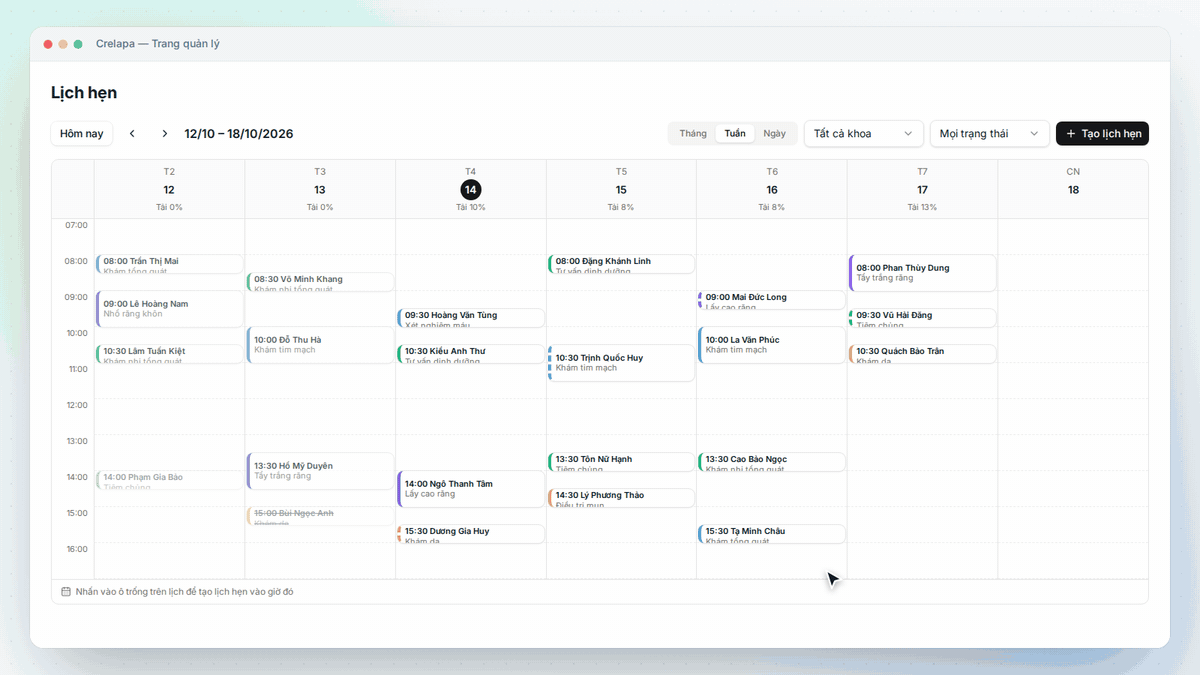Select the day 14 header
The image size is (1200, 675).
coord(471,190)
